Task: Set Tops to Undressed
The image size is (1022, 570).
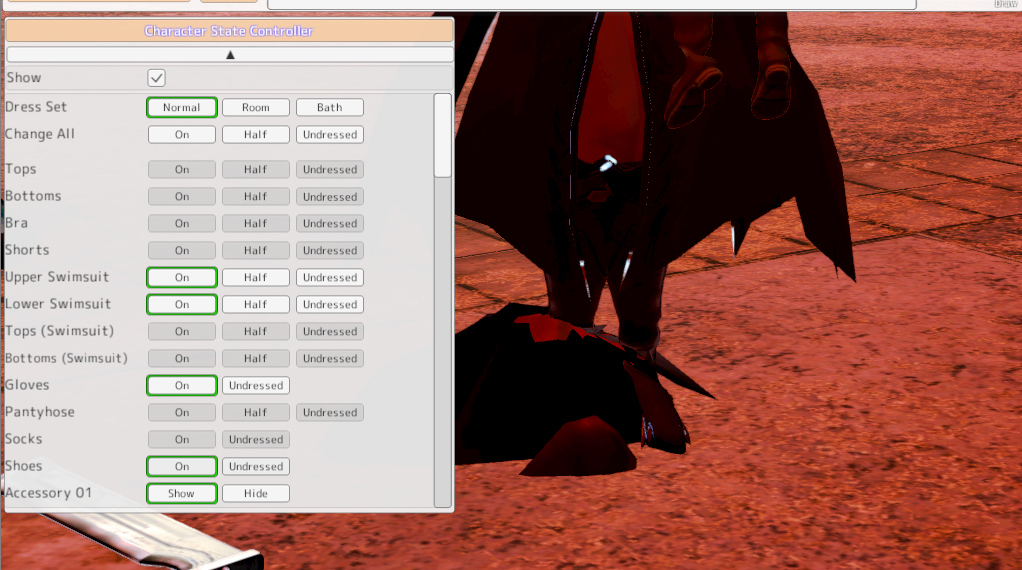Action: [330, 169]
